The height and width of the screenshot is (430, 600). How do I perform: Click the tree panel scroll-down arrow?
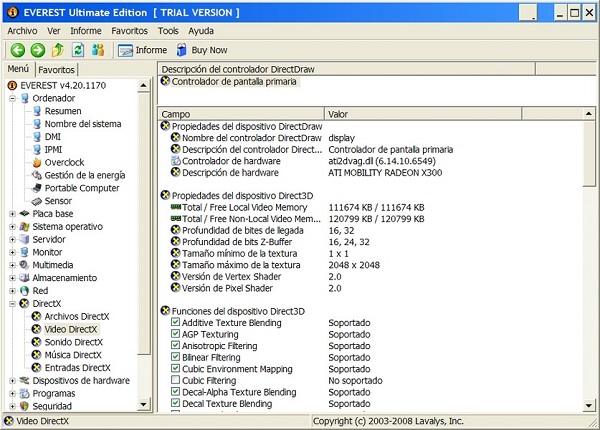coord(143,404)
